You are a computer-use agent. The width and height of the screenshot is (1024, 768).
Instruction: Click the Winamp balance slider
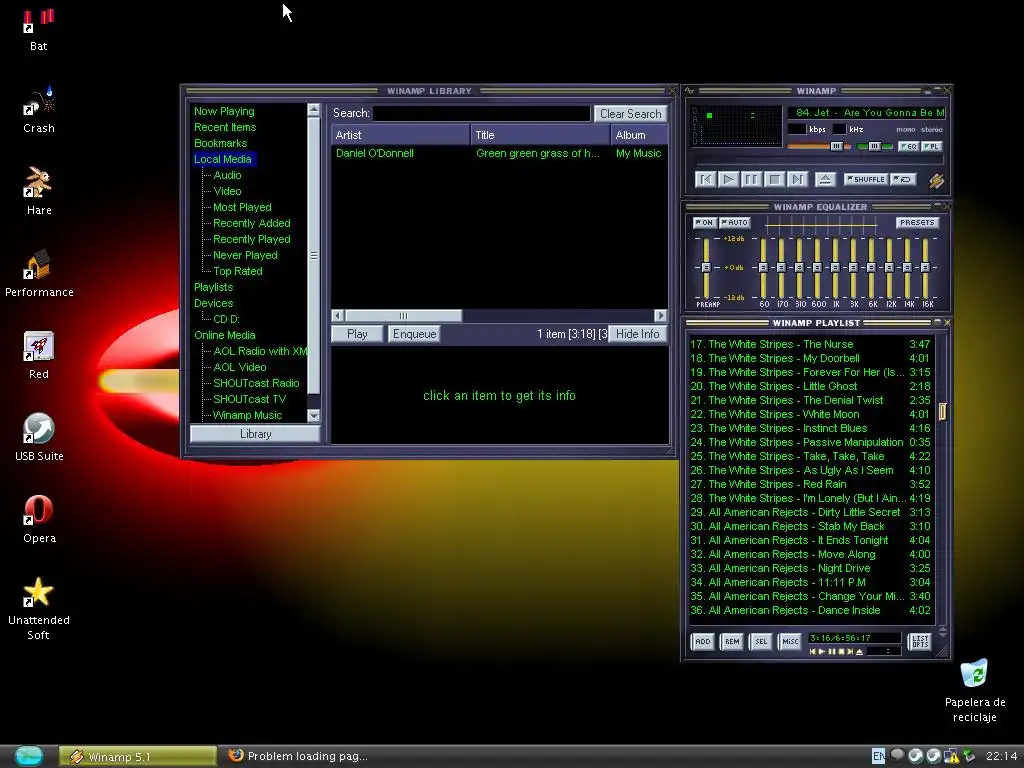(874, 146)
